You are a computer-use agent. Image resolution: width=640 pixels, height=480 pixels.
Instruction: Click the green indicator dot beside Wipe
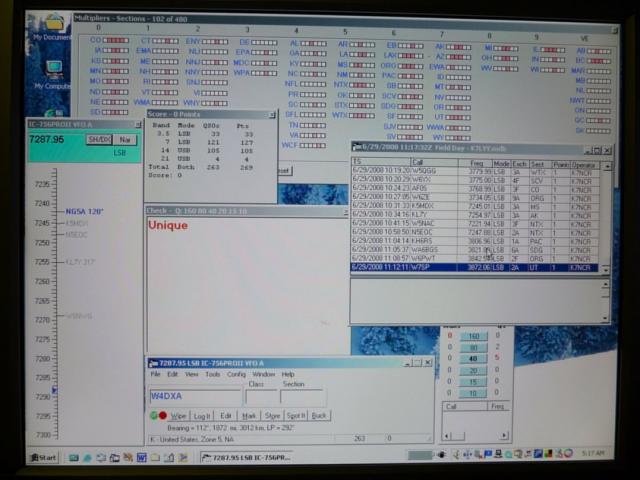pyautogui.click(x=154, y=415)
